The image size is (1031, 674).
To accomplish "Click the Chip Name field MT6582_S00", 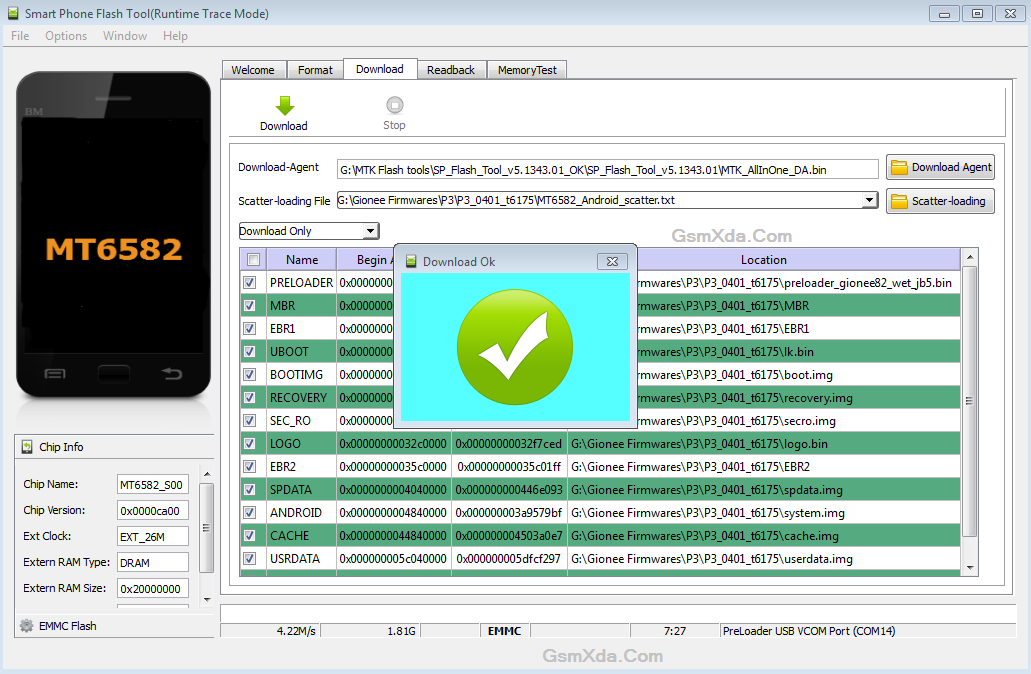I will [153, 485].
